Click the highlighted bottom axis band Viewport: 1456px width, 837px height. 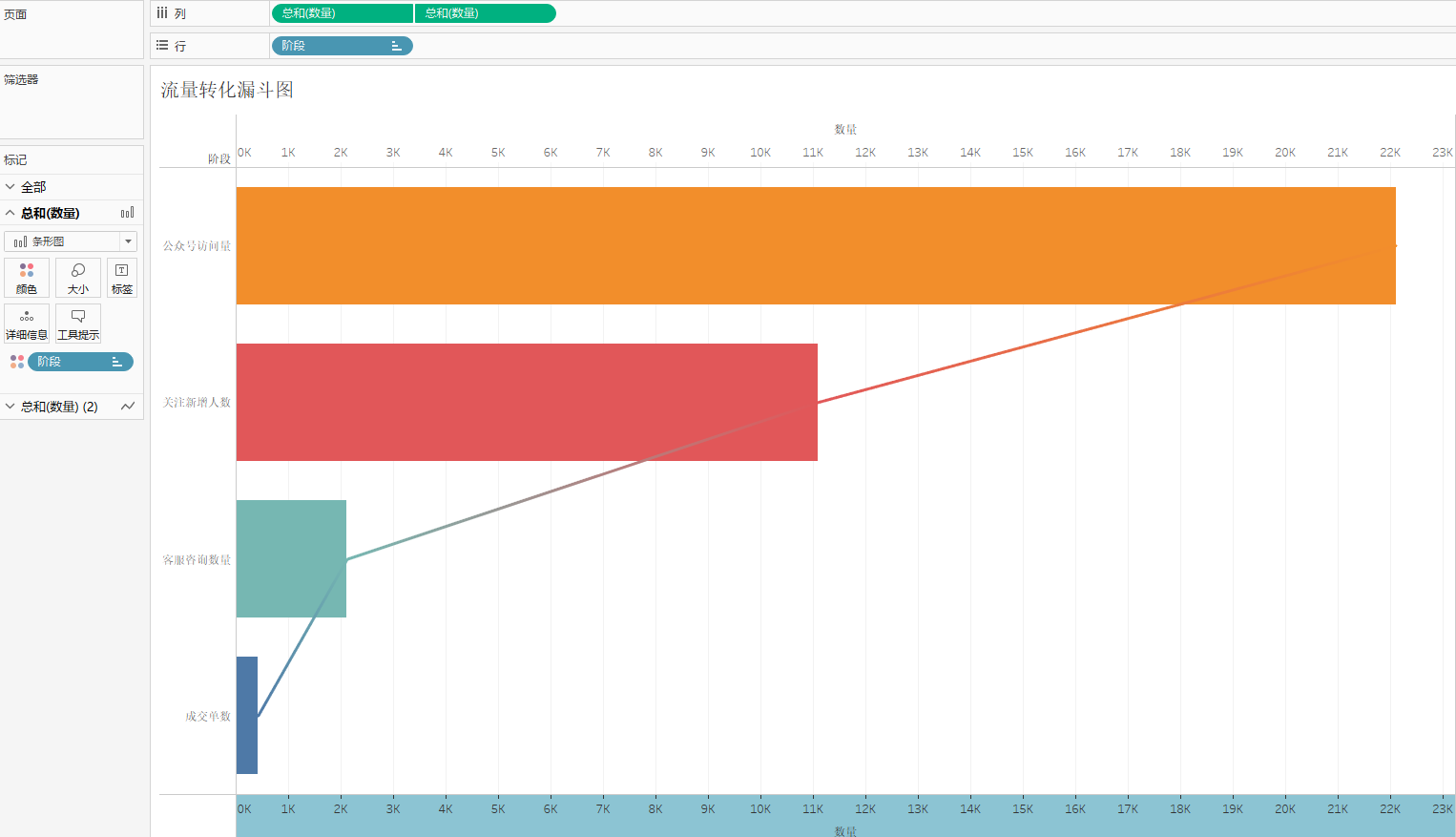(x=845, y=816)
